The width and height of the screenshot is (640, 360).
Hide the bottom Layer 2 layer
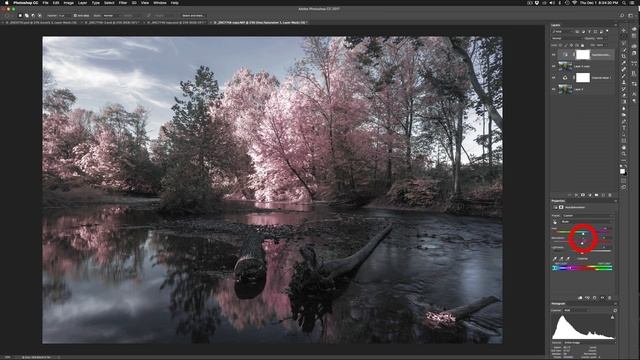click(x=553, y=89)
